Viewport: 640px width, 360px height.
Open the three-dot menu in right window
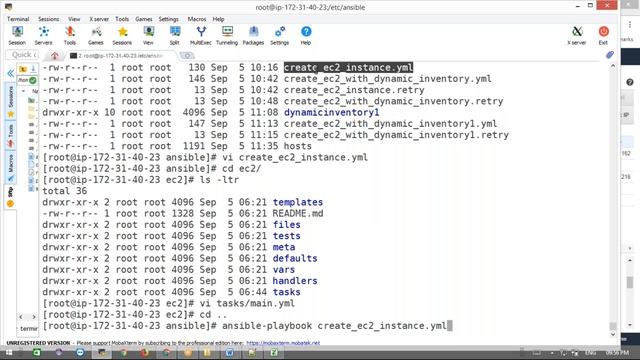[630, 25]
